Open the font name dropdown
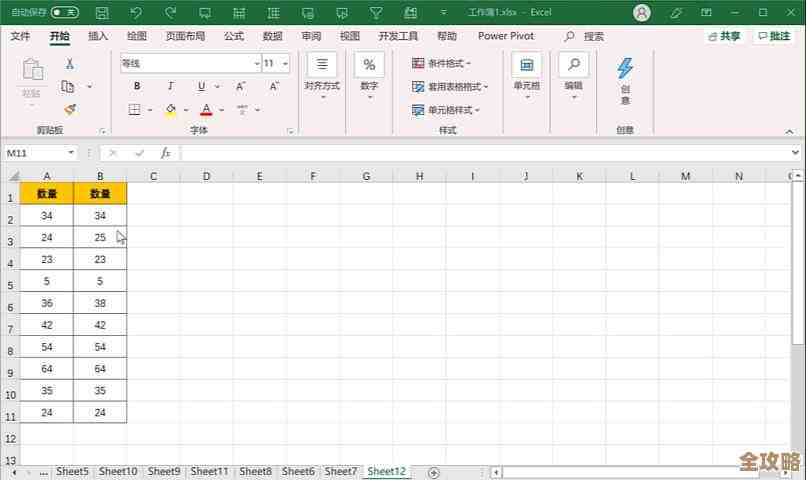This screenshot has width=806, height=480. pos(256,63)
